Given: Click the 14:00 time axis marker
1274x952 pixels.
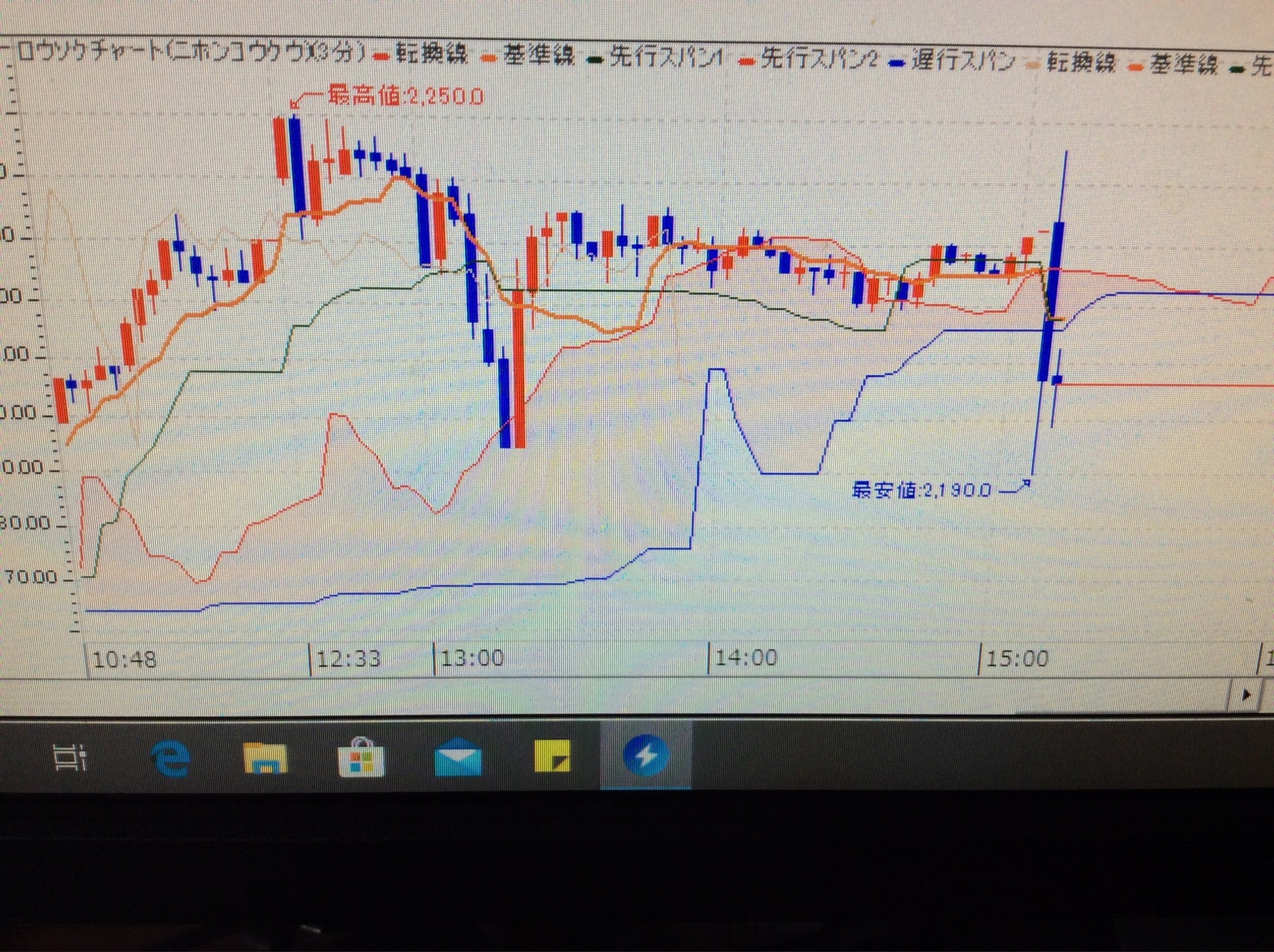Looking at the screenshot, I should point(745,658).
